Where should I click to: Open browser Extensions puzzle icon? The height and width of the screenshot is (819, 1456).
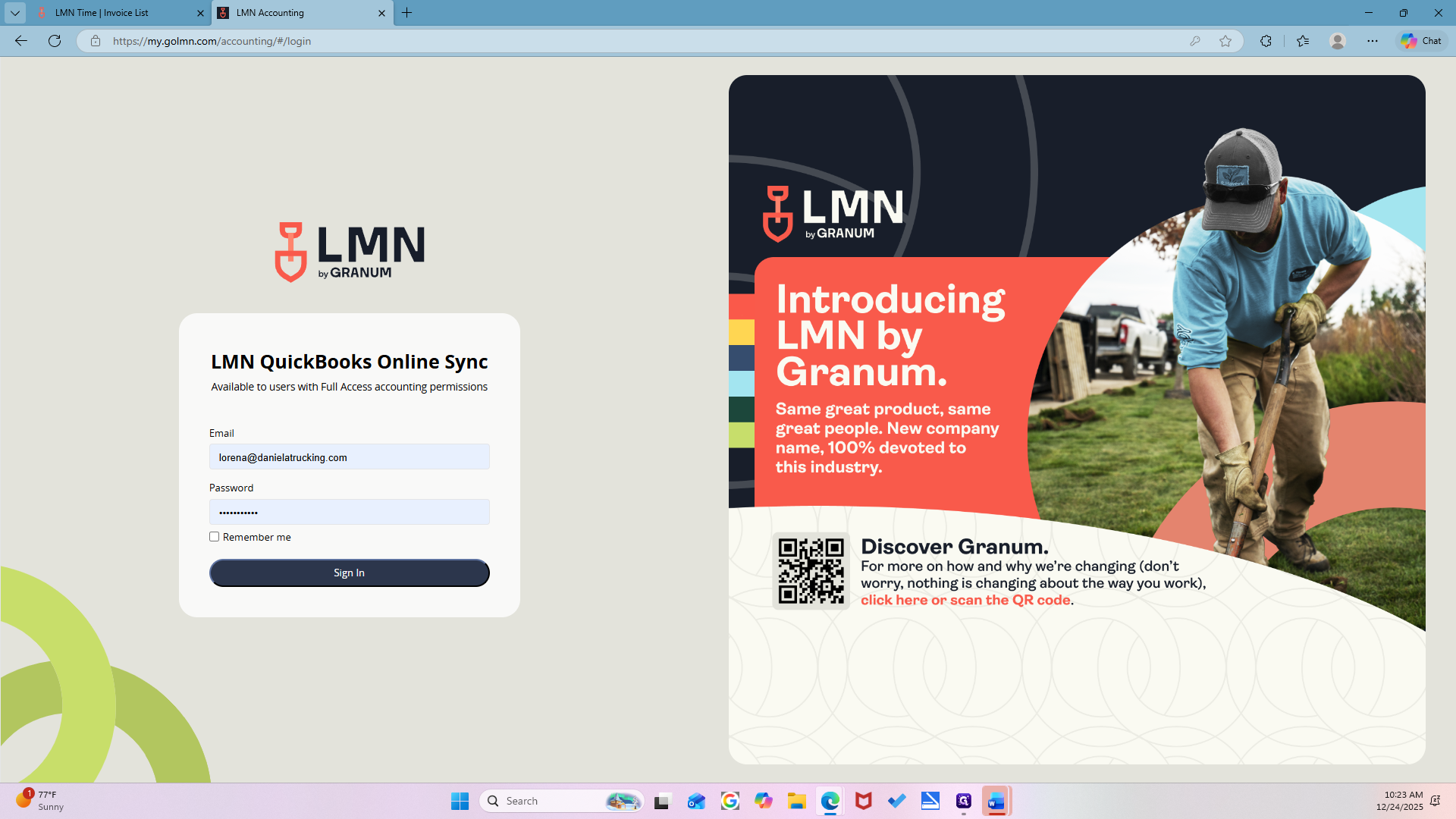(1266, 41)
